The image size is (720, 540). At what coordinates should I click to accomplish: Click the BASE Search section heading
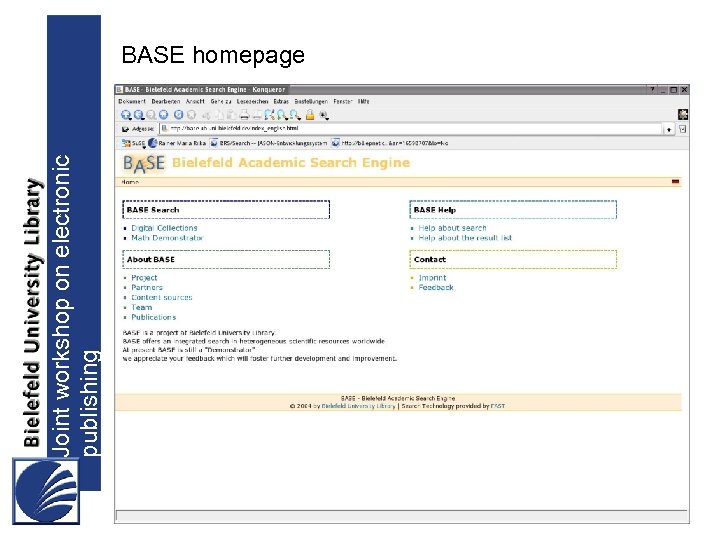tap(153, 210)
